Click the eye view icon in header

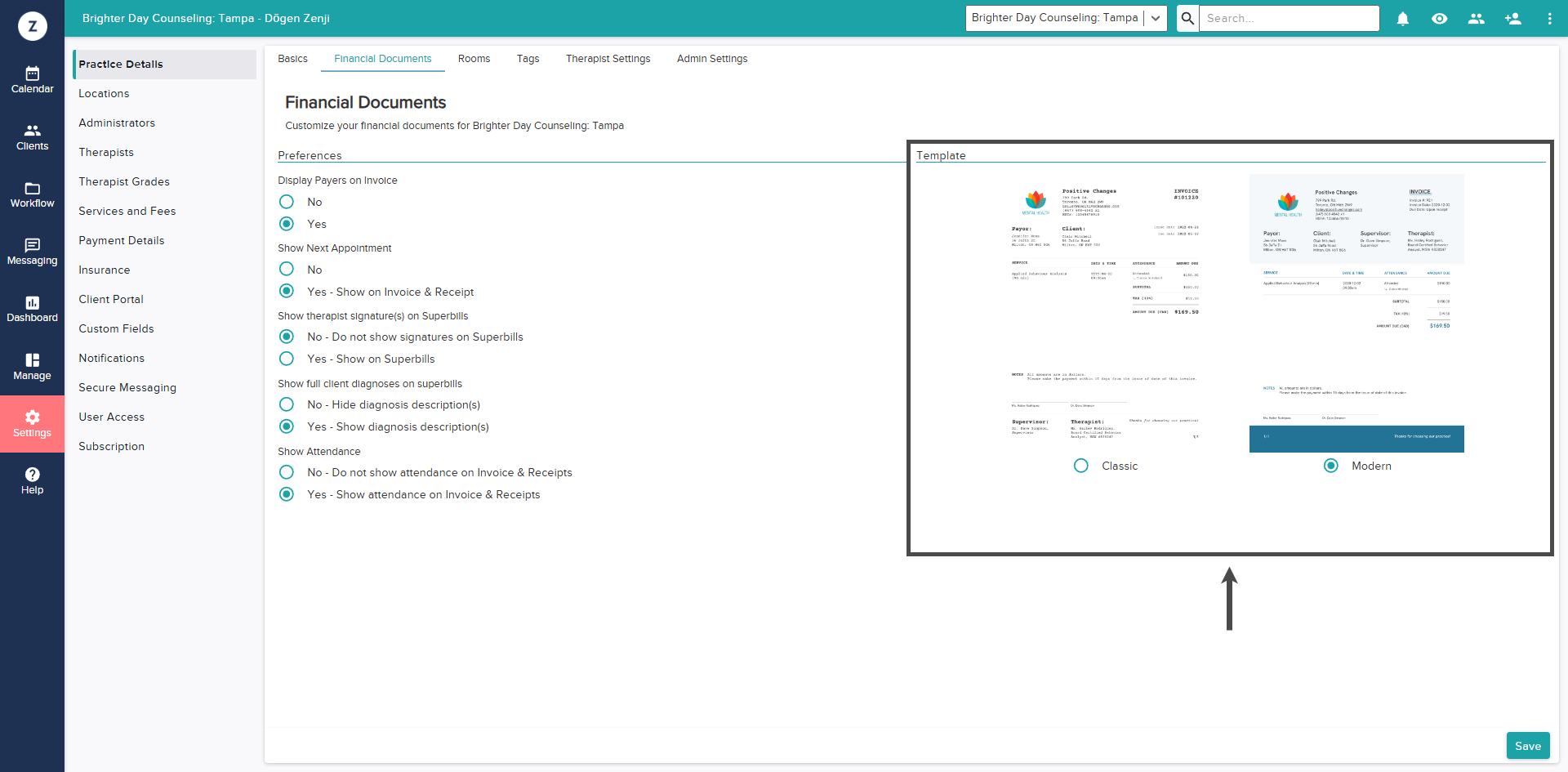coord(1439,18)
